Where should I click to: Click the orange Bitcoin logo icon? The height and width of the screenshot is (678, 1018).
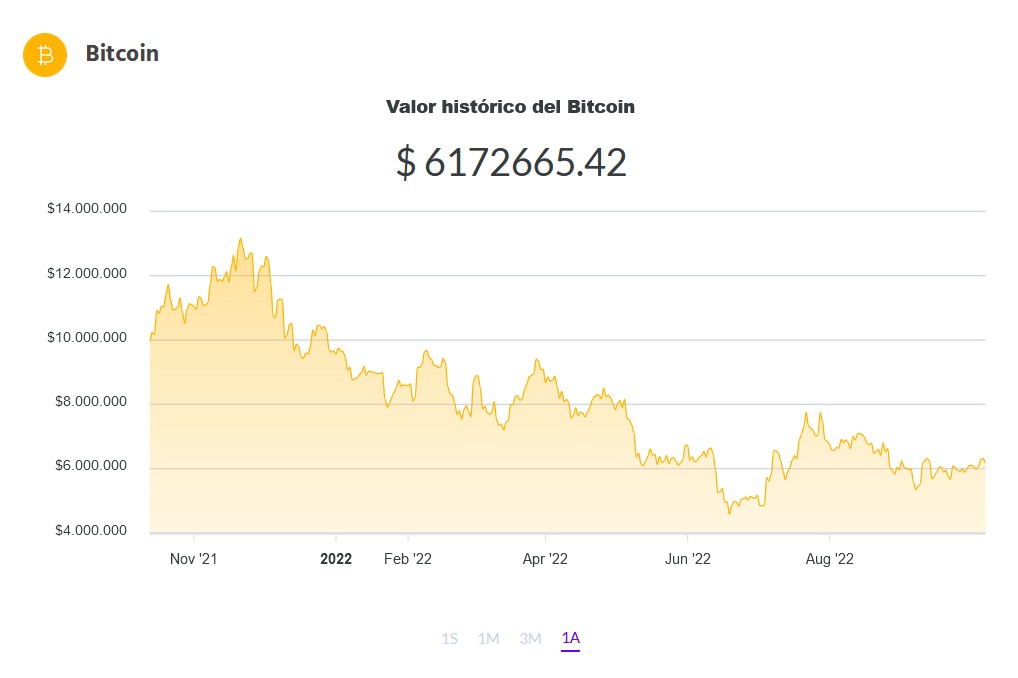[45, 54]
